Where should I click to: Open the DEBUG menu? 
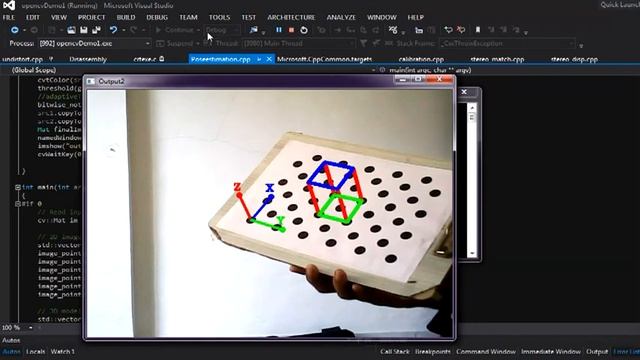pos(157,18)
